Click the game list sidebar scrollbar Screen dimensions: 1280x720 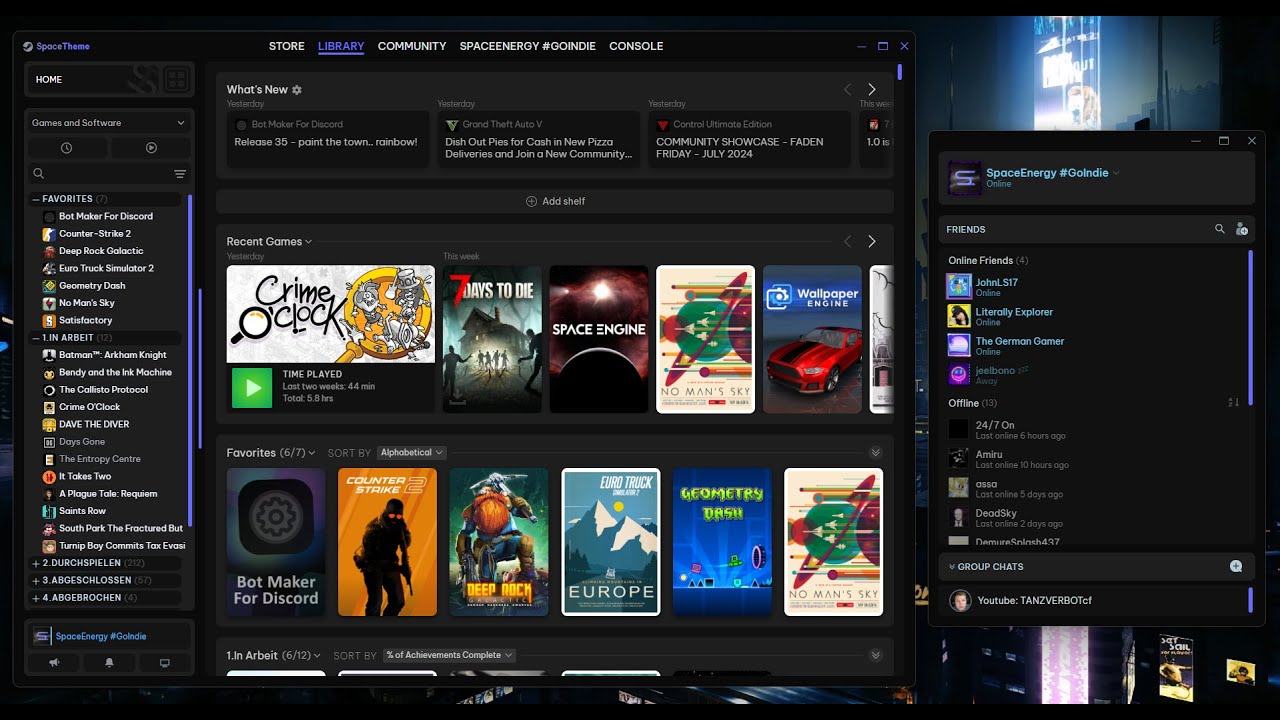click(x=190, y=360)
